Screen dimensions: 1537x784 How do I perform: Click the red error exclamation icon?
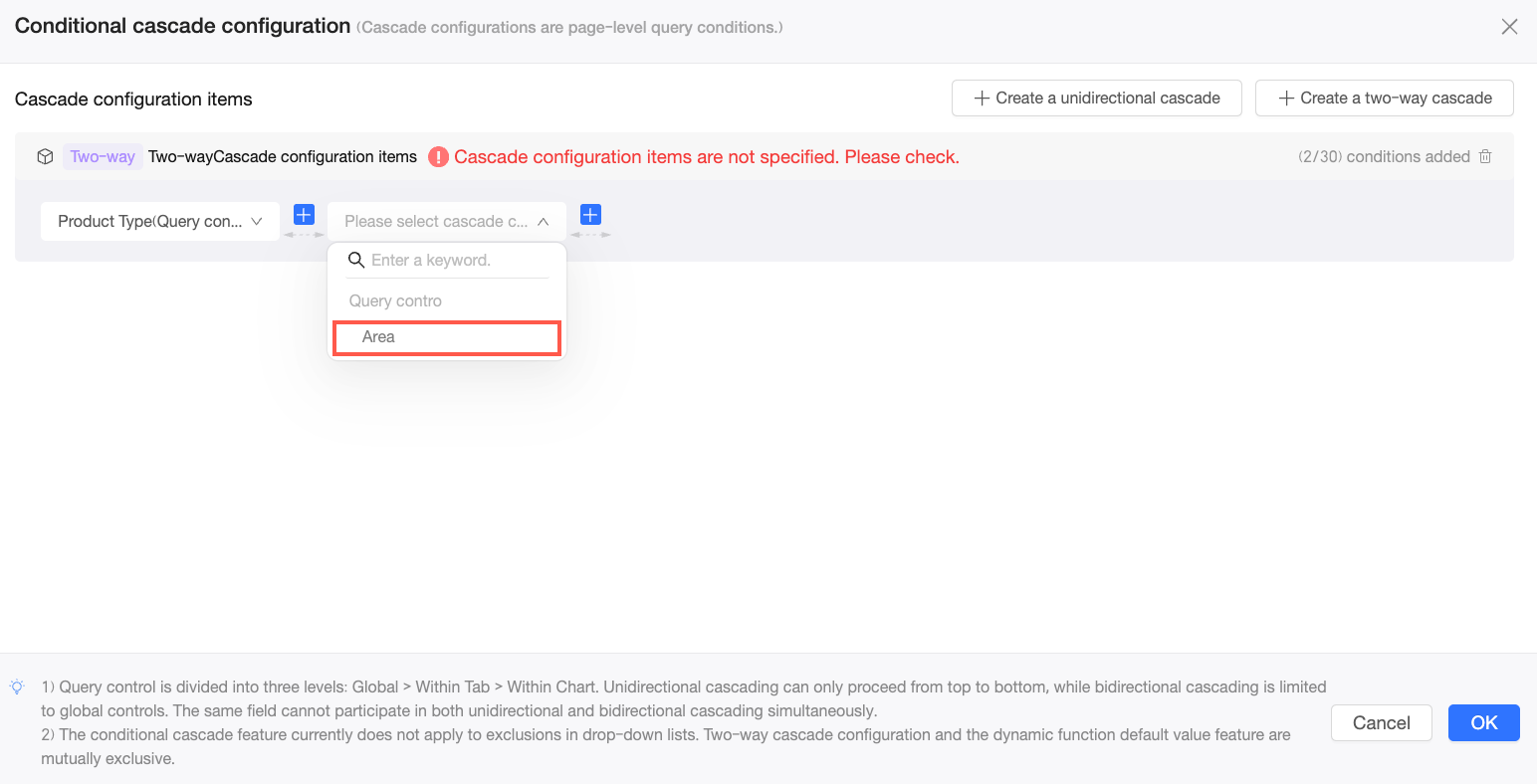coord(438,157)
